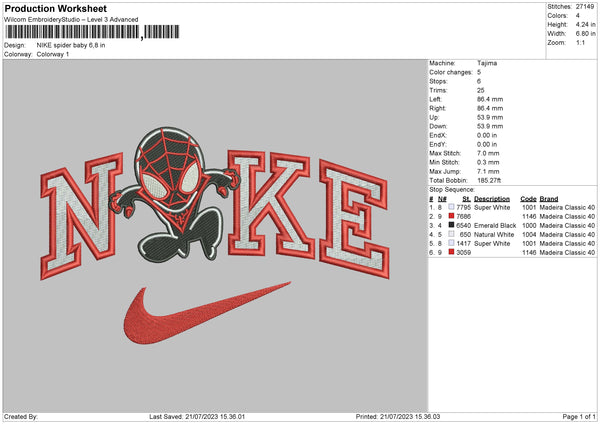Click the Stitches count 27149
Screen dimensions: 600x424
585,7
